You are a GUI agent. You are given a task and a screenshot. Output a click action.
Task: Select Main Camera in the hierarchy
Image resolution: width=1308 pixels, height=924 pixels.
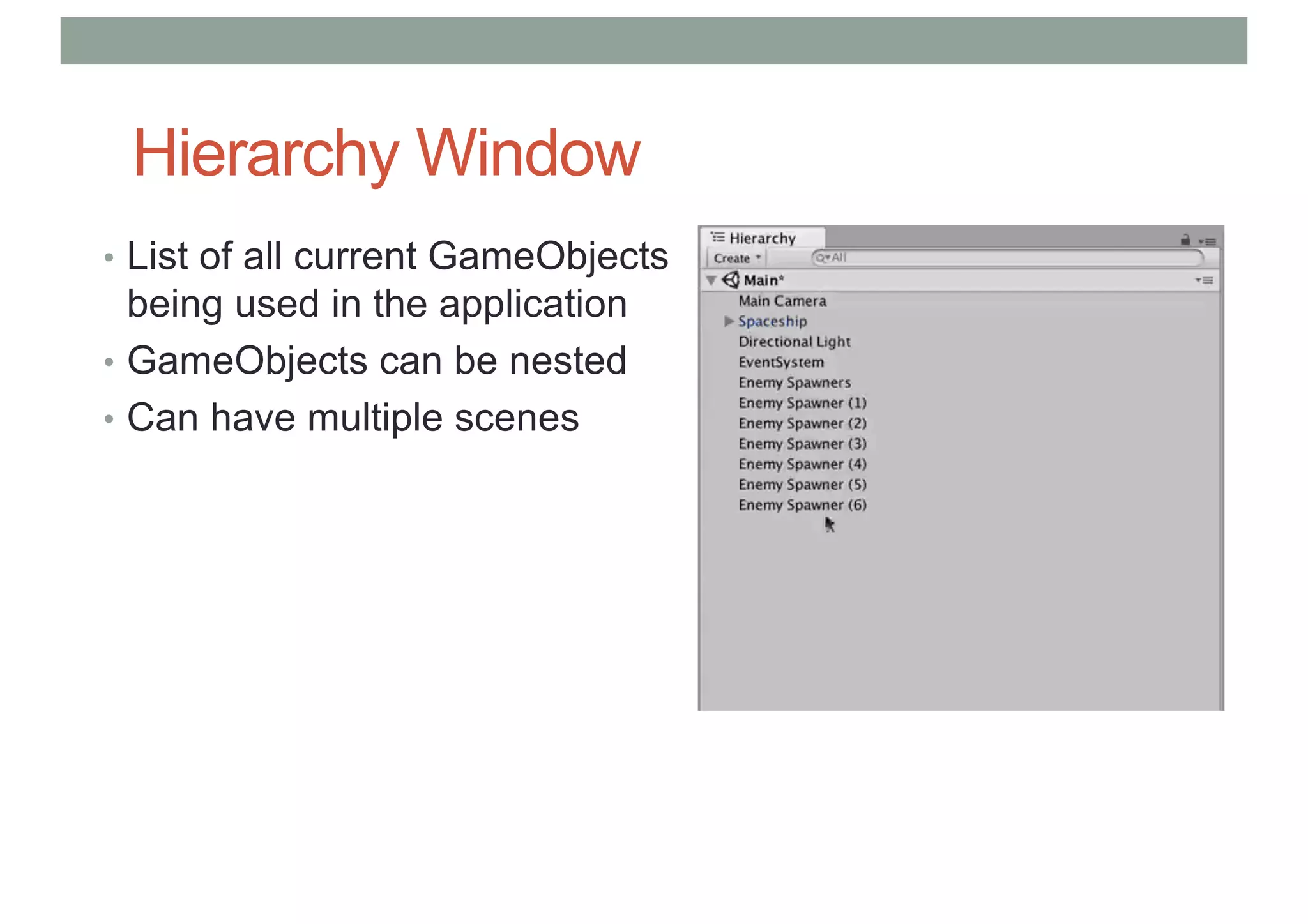tap(782, 301)
